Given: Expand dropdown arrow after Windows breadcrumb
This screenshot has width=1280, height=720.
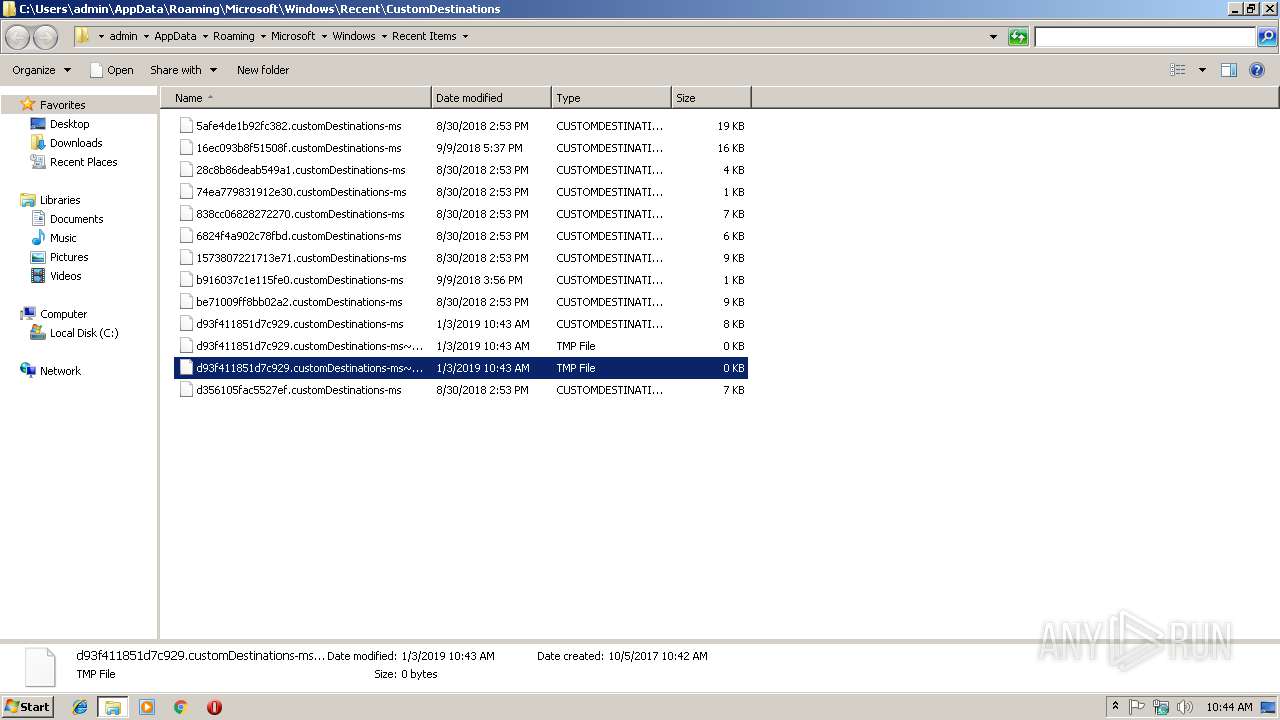Looking at the screenshot, I should (x=384, y=37).
